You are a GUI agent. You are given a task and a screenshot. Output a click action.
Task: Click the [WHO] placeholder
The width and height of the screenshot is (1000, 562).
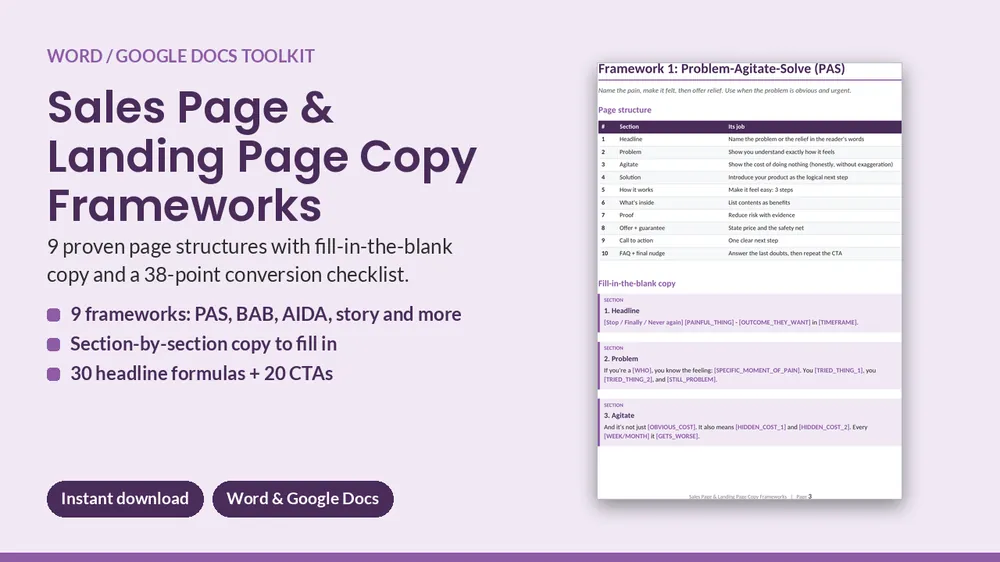click(642, 371)
